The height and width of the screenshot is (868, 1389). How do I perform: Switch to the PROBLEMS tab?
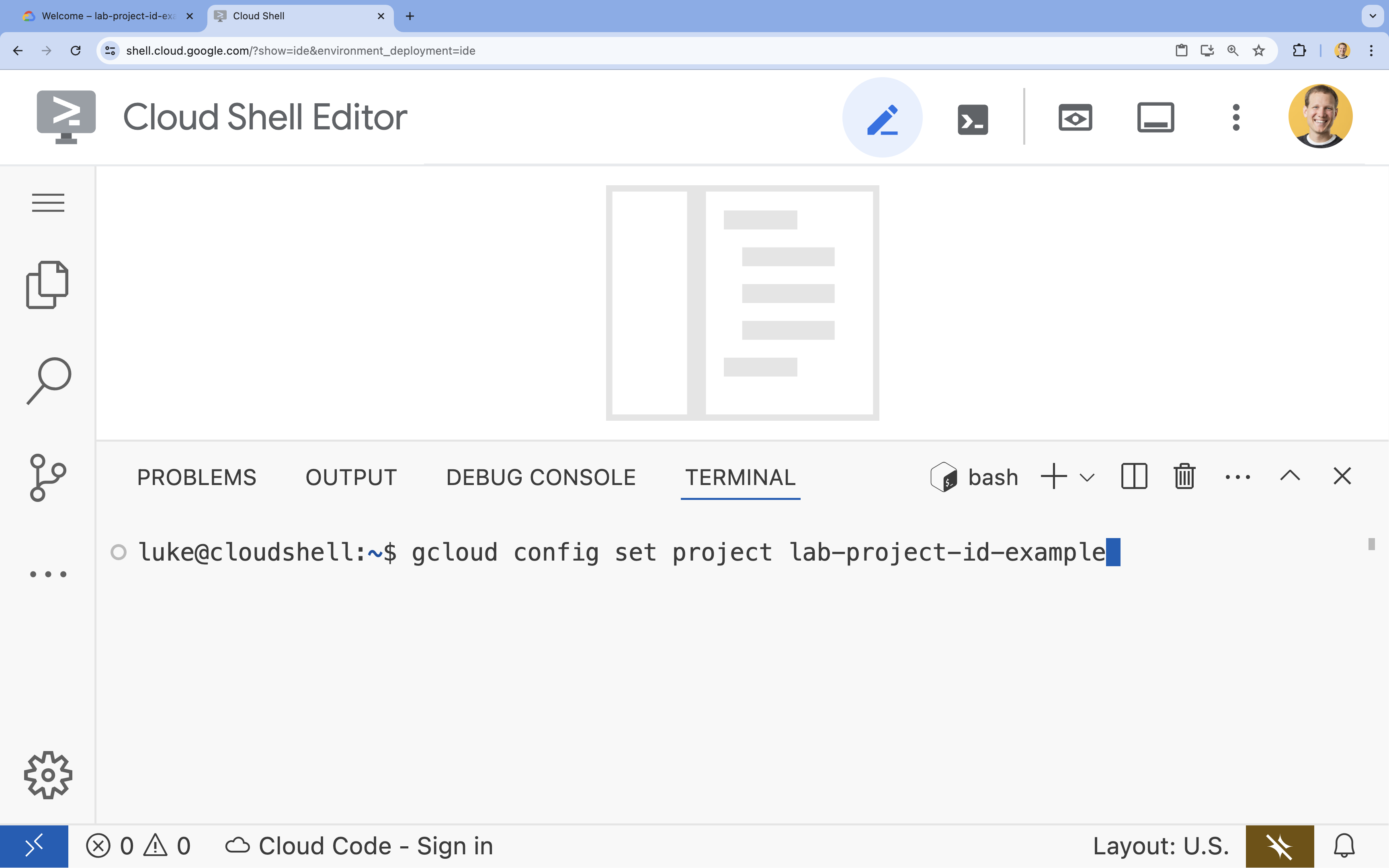coord(197,477)
